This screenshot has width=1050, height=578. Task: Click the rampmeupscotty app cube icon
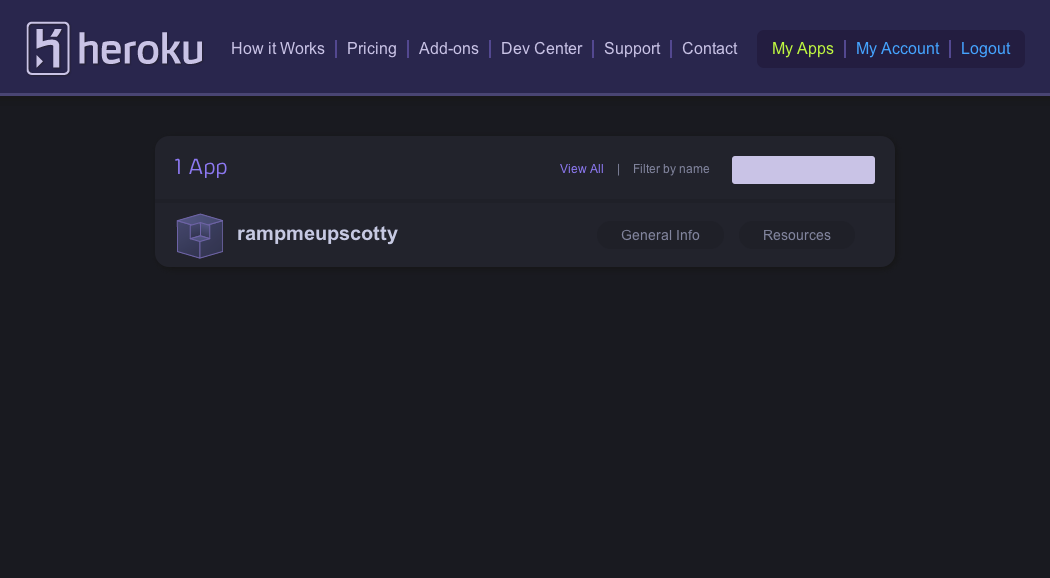[x=200, y=235]
